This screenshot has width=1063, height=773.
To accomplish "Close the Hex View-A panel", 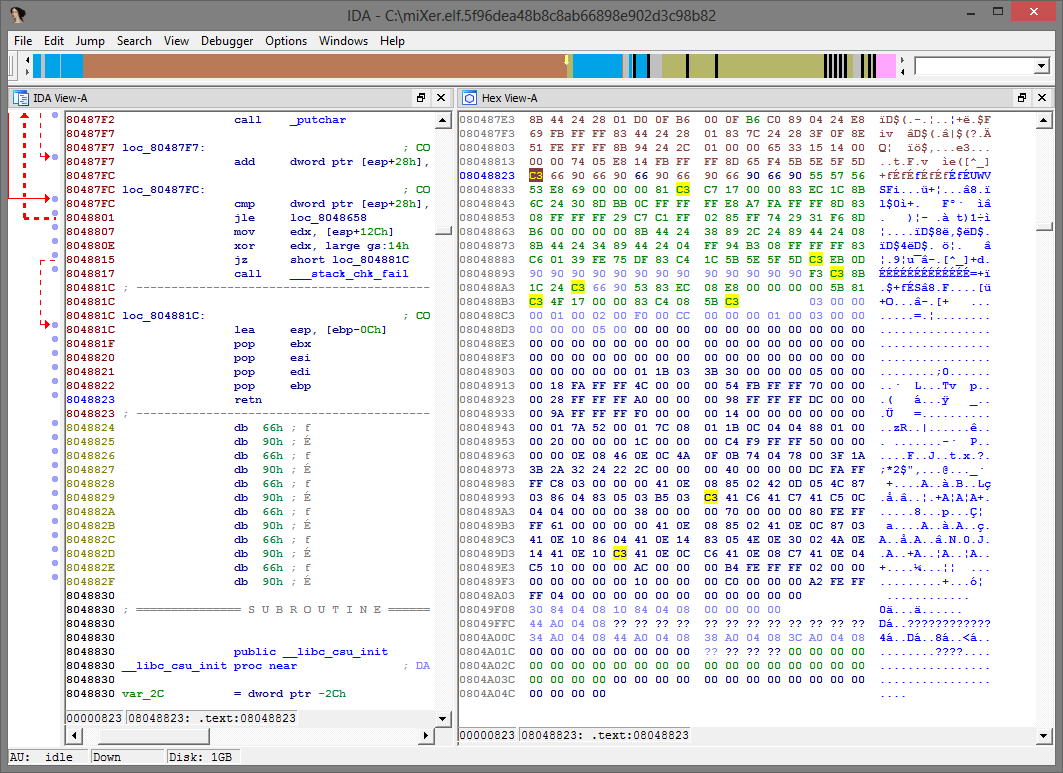I will tap(1042, 98).
